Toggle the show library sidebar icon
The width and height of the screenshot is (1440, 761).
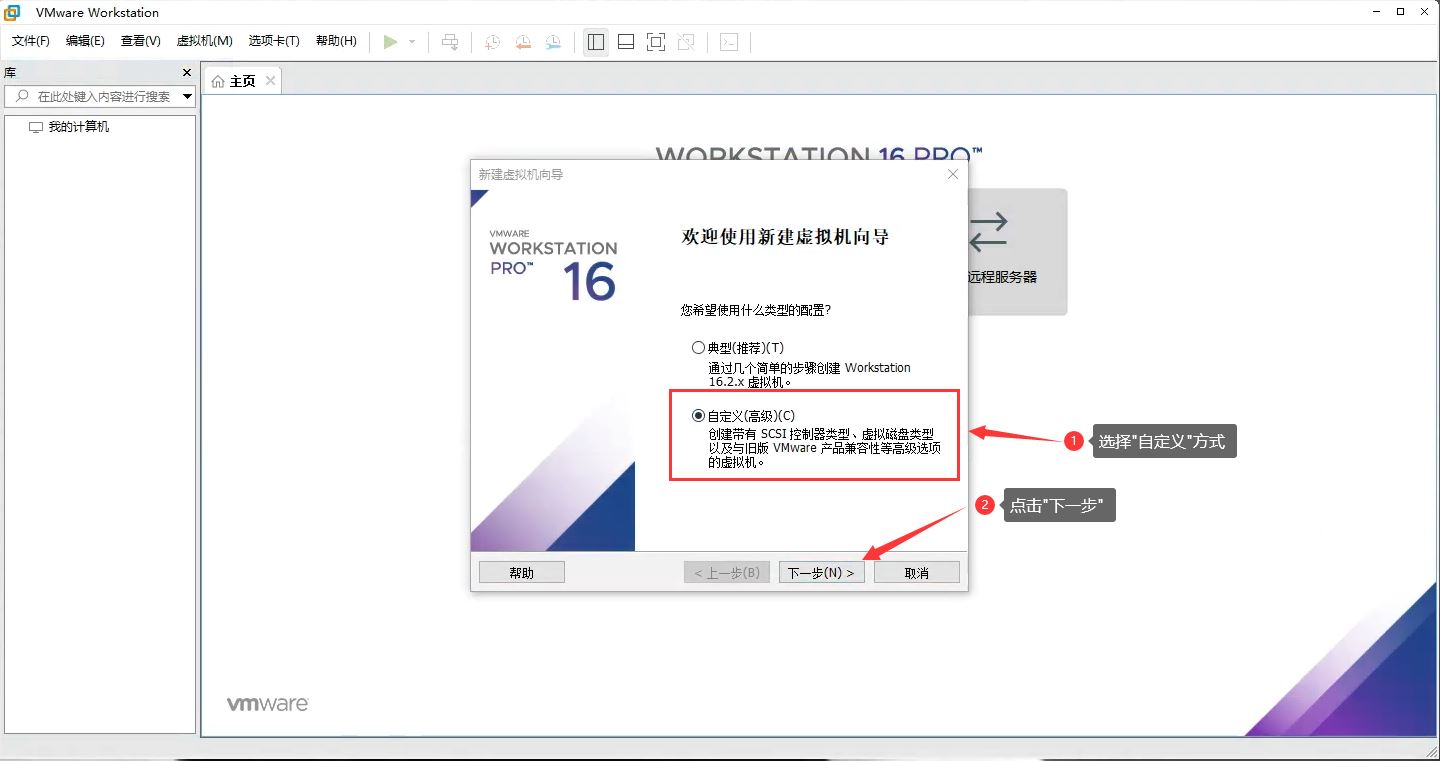(x=596, y=42)
